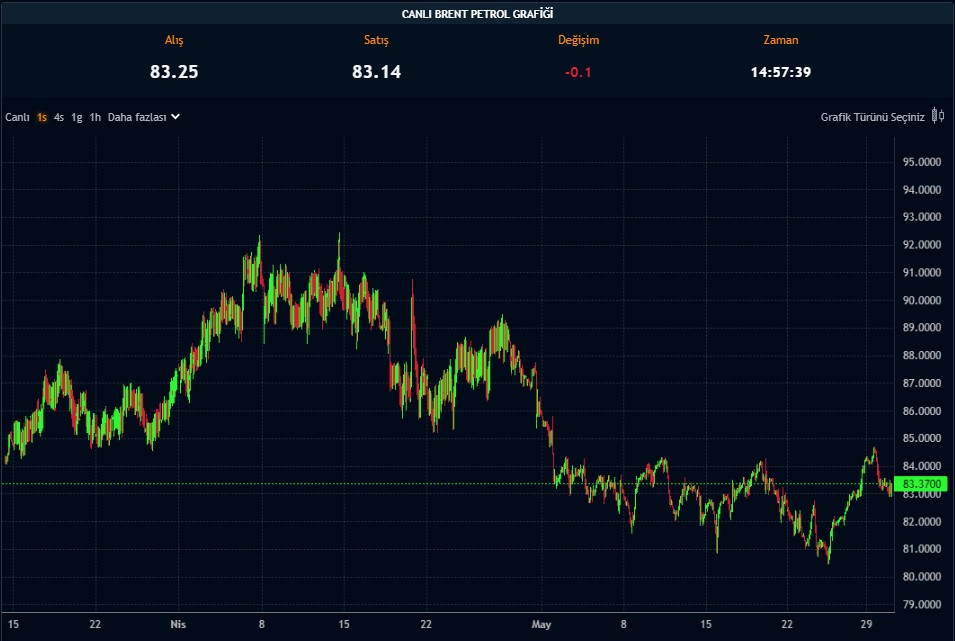The height and width of the screenshot is (641, 955).
Task: Switch to the 1g timeframe
Action: click(76, 117)
